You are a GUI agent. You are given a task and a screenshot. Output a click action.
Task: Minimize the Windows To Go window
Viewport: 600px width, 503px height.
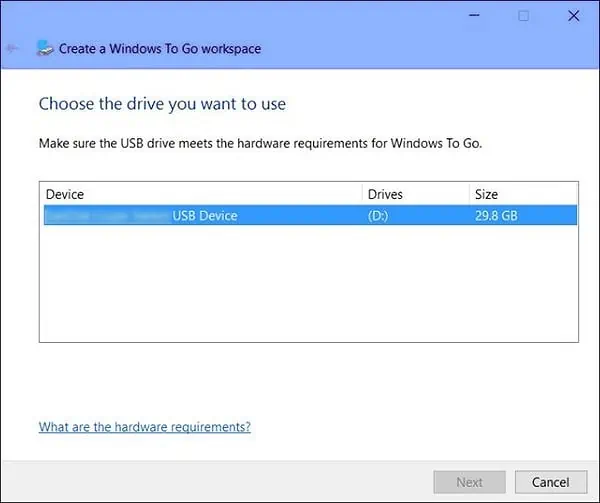[474, 16]
